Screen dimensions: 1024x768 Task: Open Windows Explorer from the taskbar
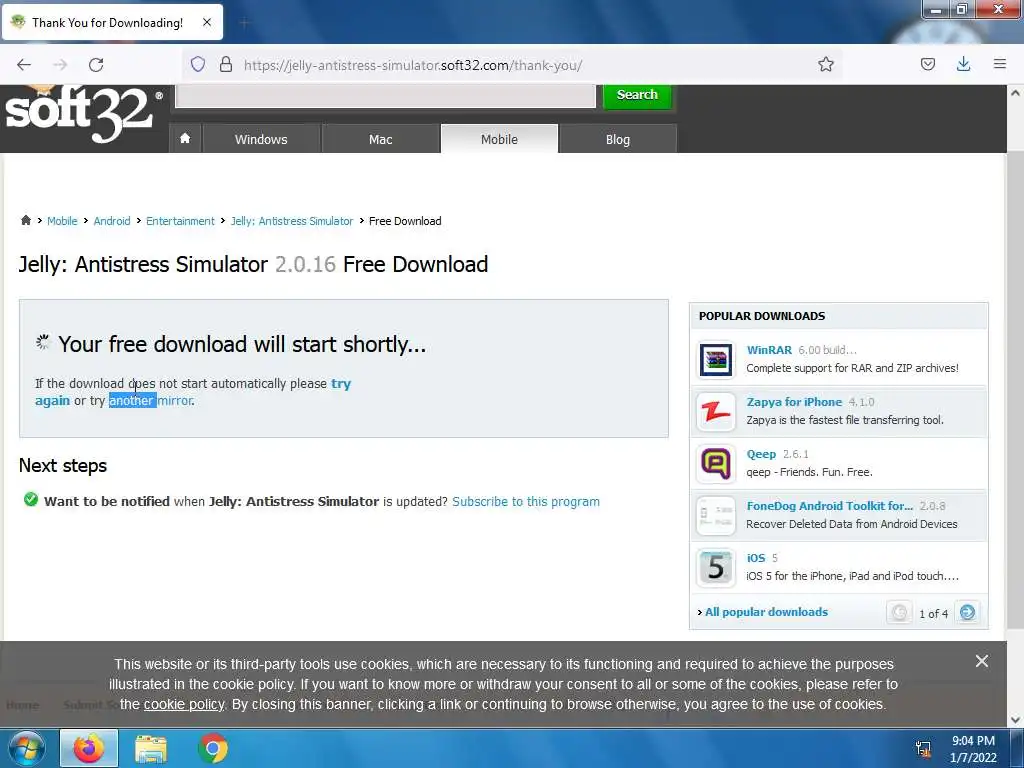(151, 748)
